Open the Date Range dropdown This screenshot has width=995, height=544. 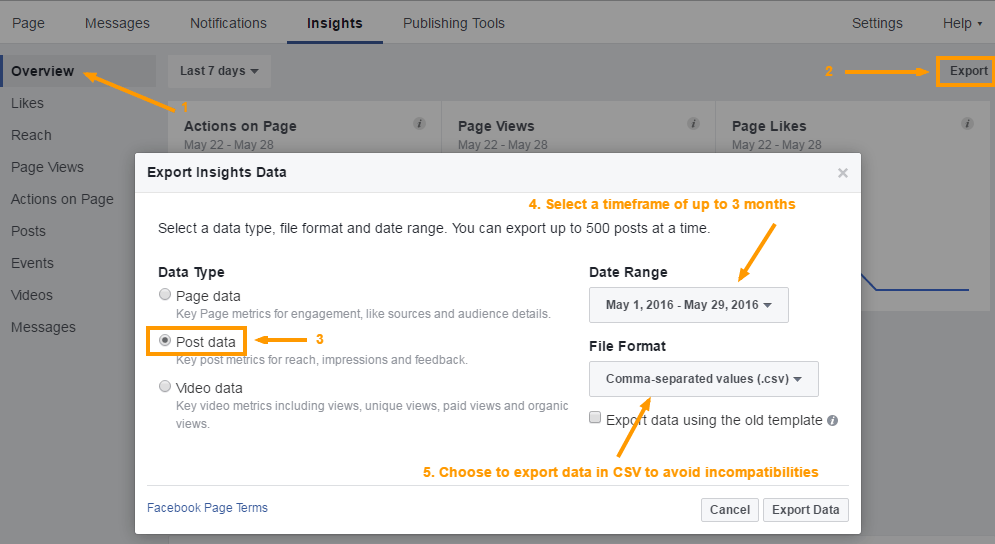tap(689, 305)
